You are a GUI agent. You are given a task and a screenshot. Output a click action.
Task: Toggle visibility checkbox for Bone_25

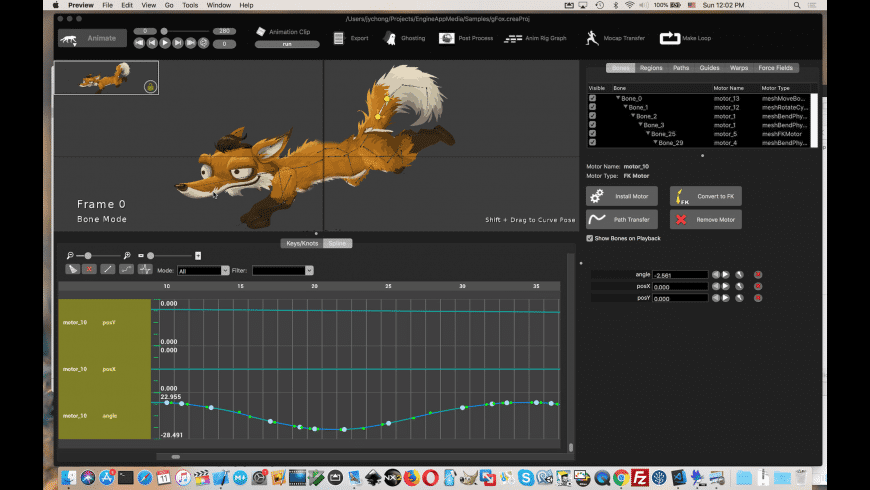592,134
